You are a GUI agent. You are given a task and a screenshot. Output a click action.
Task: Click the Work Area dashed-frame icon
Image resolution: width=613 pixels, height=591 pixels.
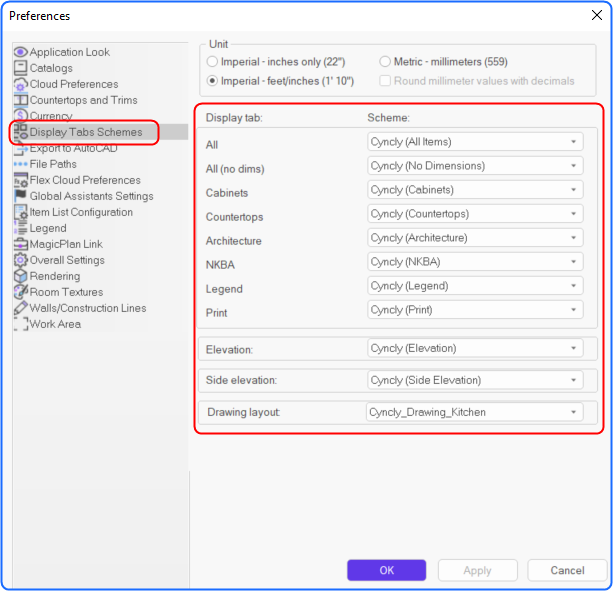pyautogui.click(x=21, y=324)
